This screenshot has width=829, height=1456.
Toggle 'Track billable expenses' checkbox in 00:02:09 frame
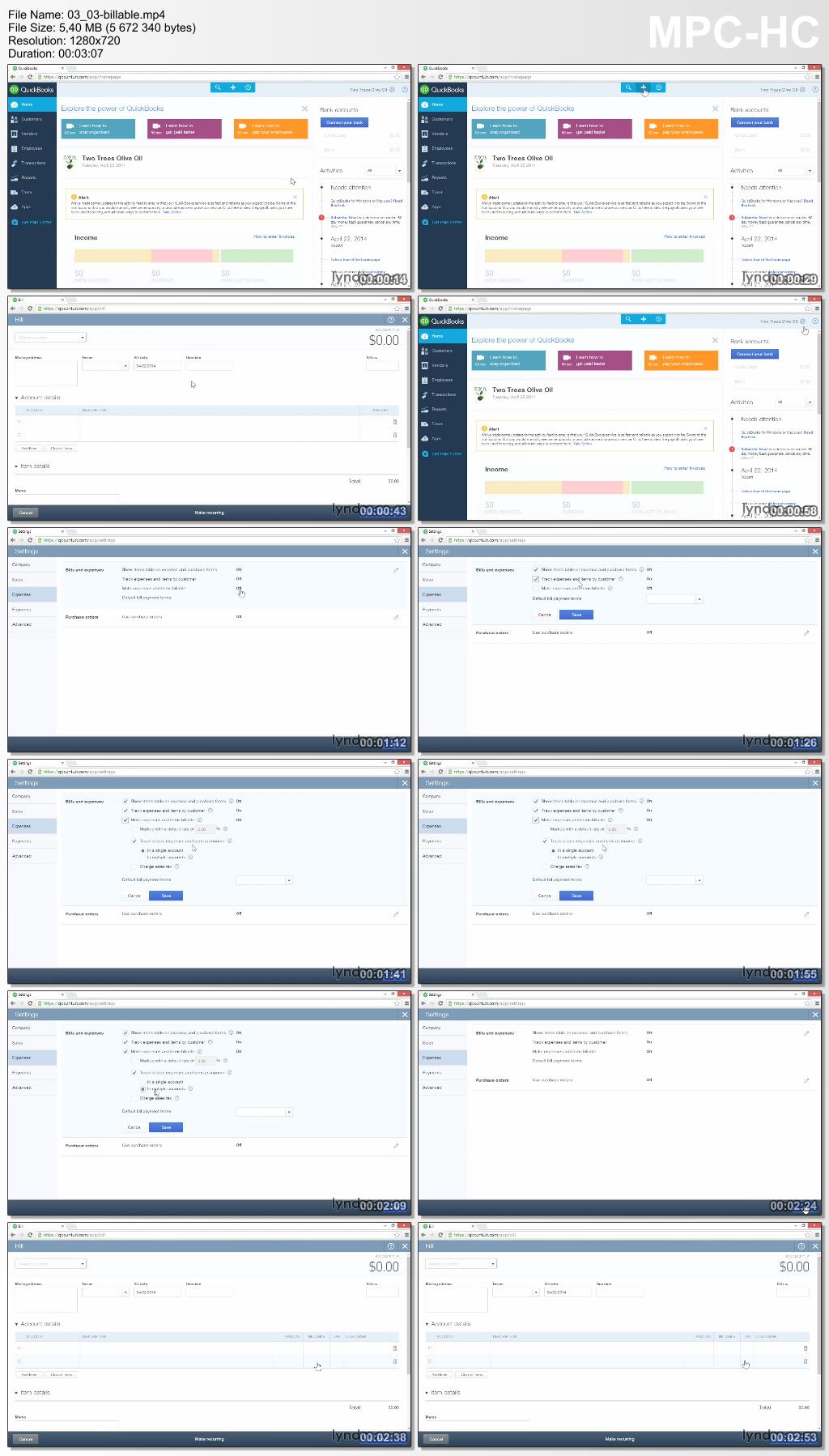pos(134,1072)
